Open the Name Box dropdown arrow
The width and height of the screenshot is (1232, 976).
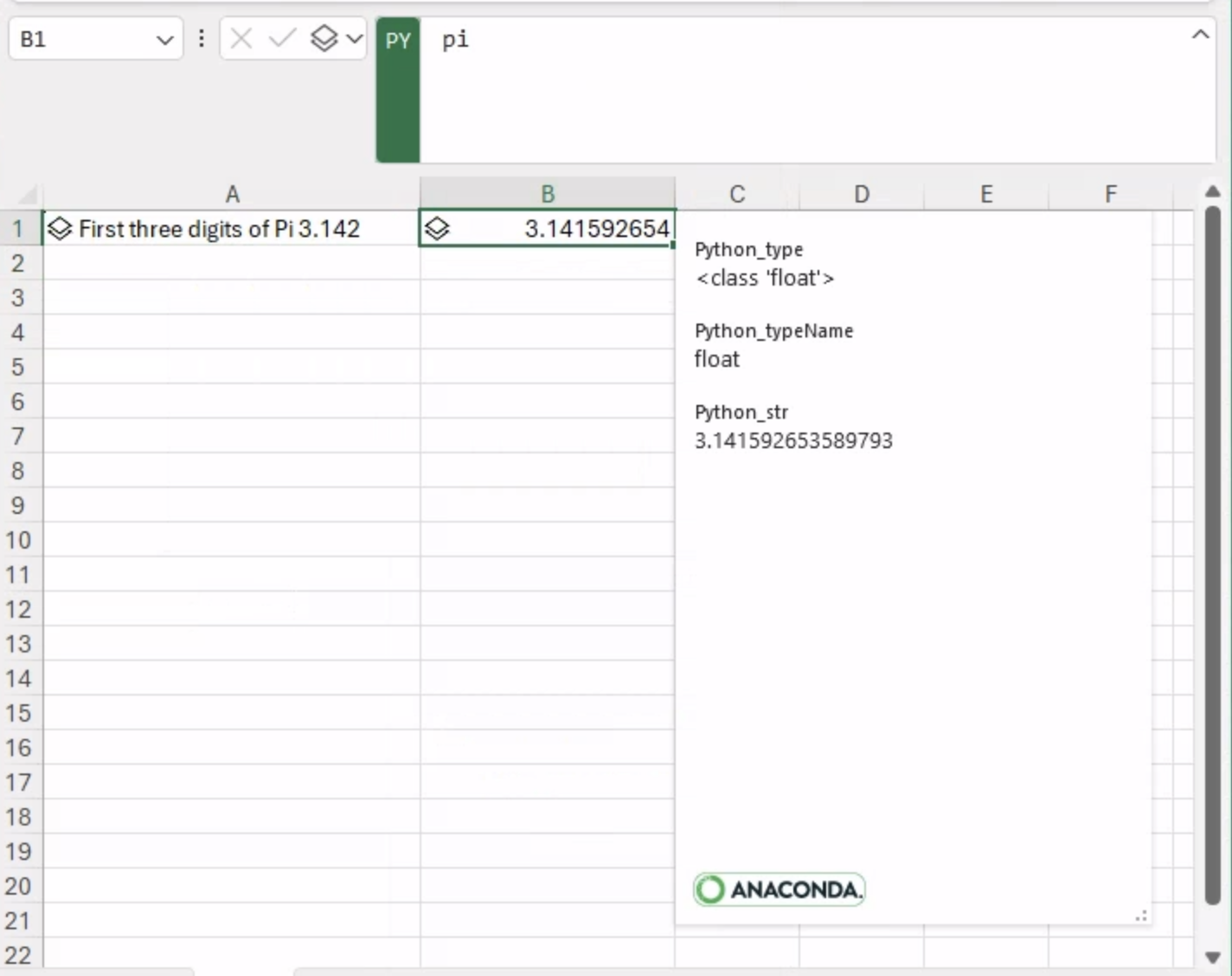click(164, 40)
